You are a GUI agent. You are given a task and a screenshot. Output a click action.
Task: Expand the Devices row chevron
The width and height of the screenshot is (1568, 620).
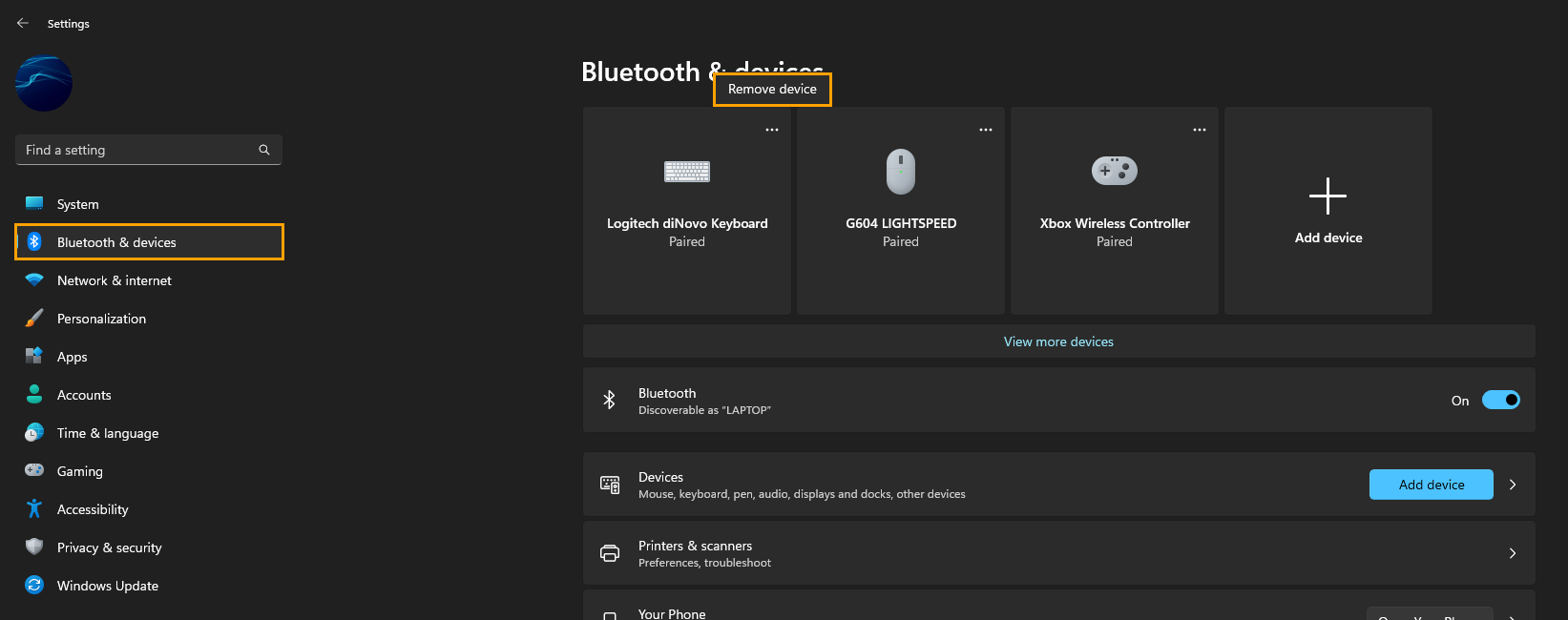pos(1513,485)
